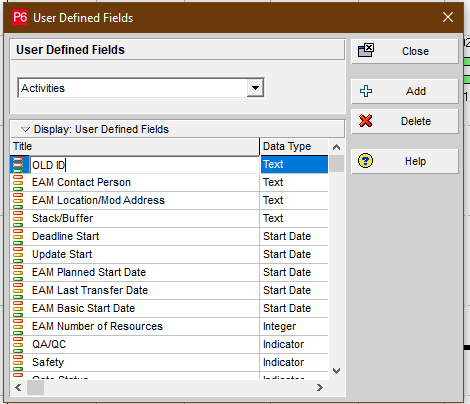Select the EAM Last Transfer Date row
The image size is (470, 404).
pyautogui.click(x=169, y=291)
